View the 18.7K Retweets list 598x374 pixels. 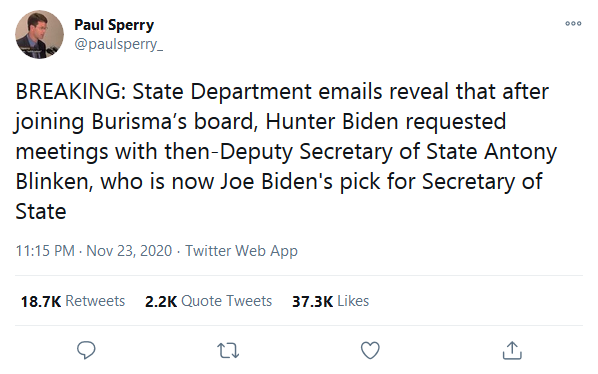point(73,301)
